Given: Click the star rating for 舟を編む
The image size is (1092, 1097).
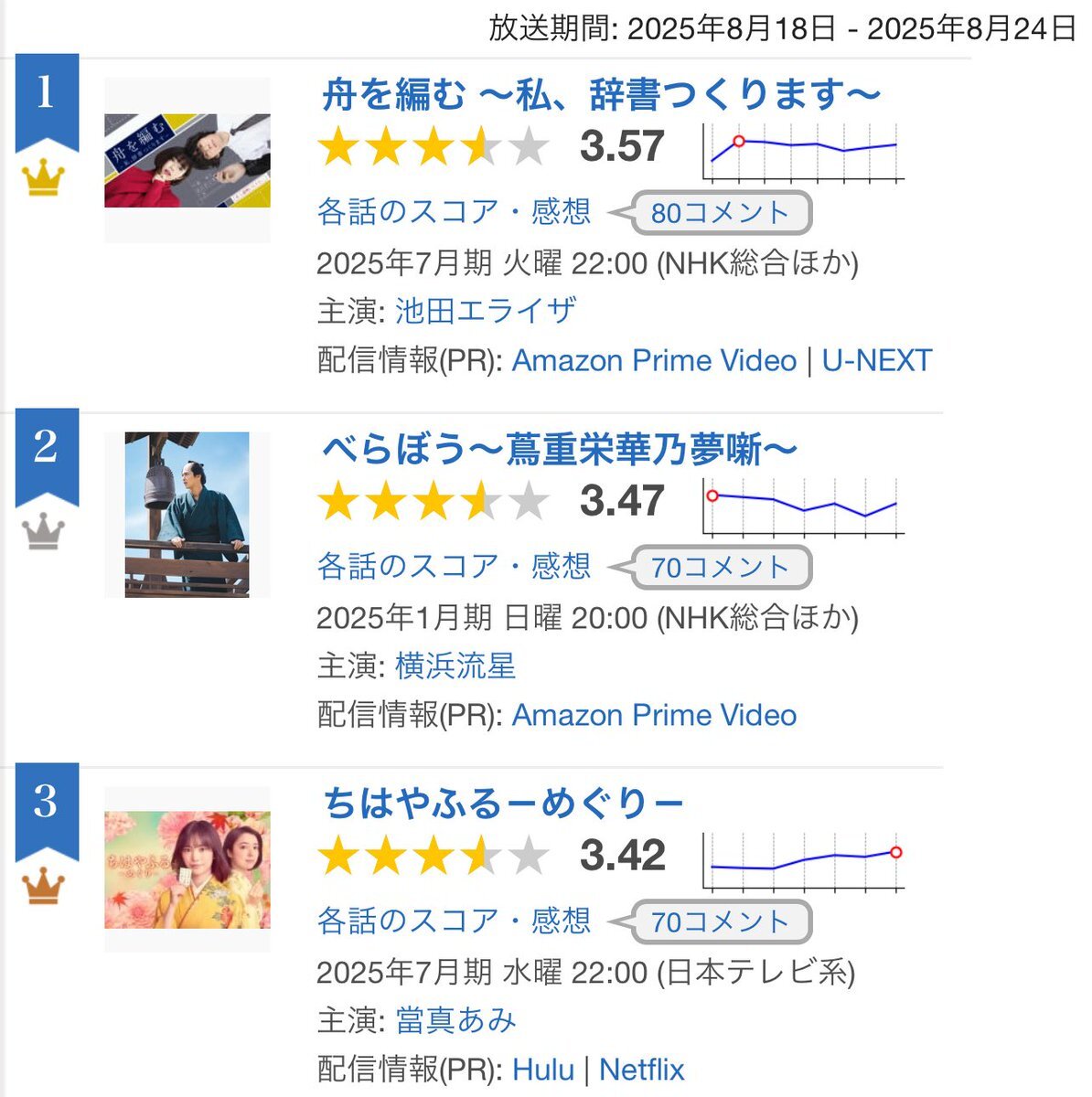Looking at the screenshot, I should pos(433,147).
